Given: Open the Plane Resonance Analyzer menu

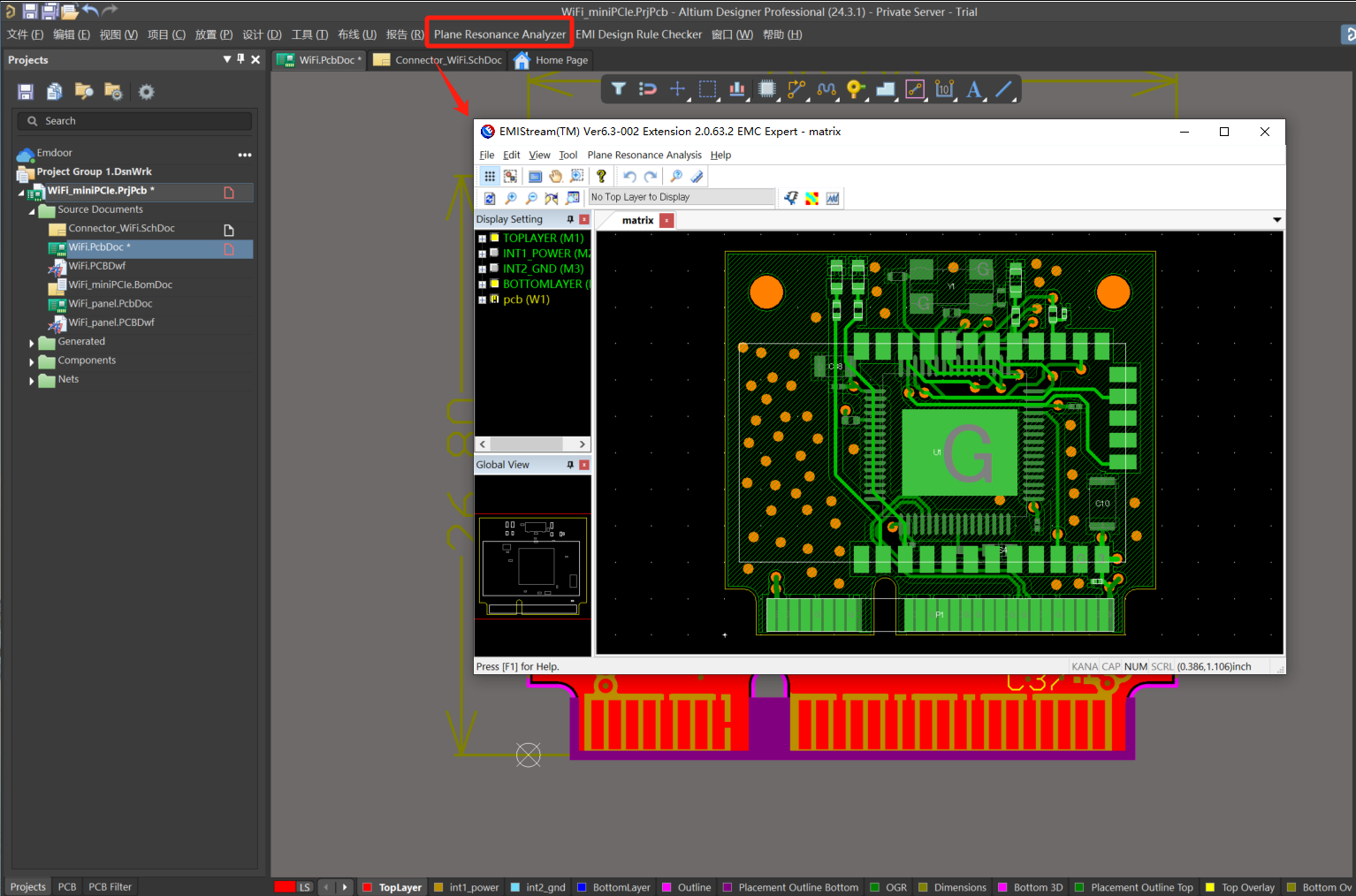Looking at the screenshot, I should pyautogui.click(x=499, y=34).
